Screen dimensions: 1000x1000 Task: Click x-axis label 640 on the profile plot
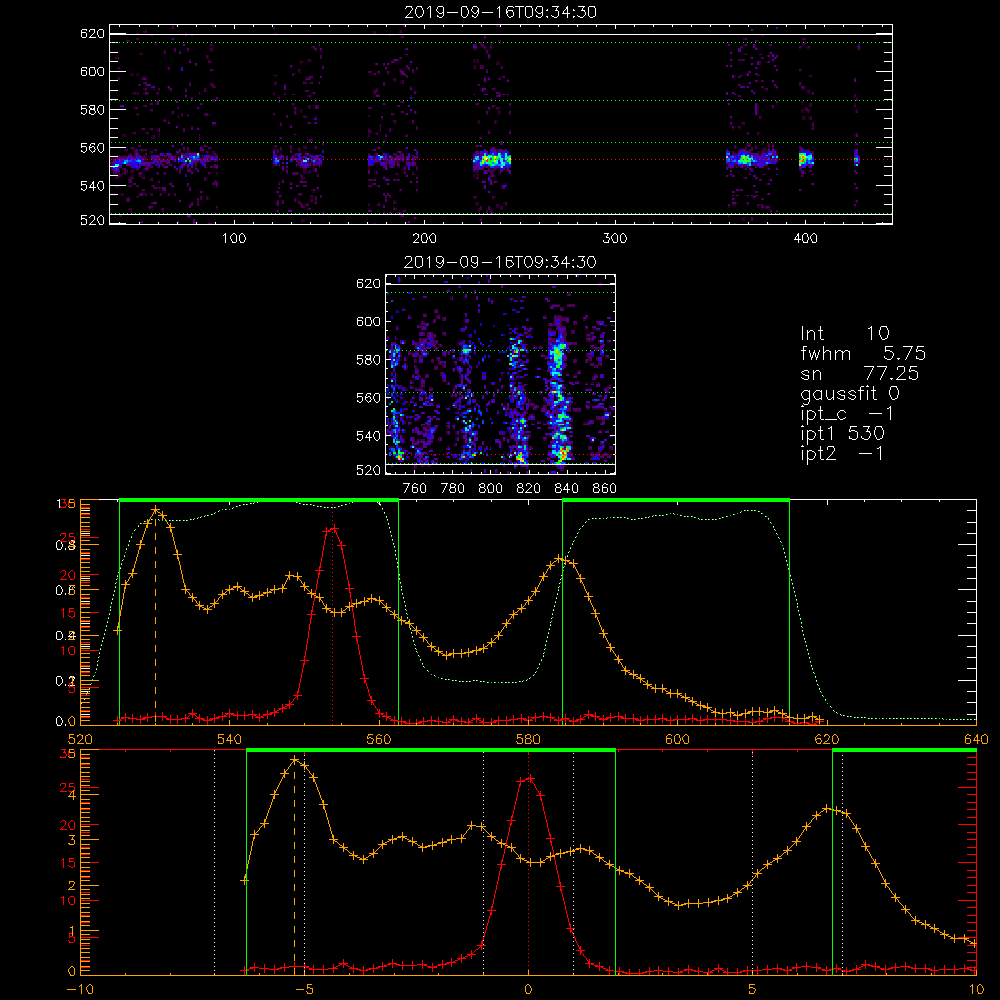click(976, 739)
